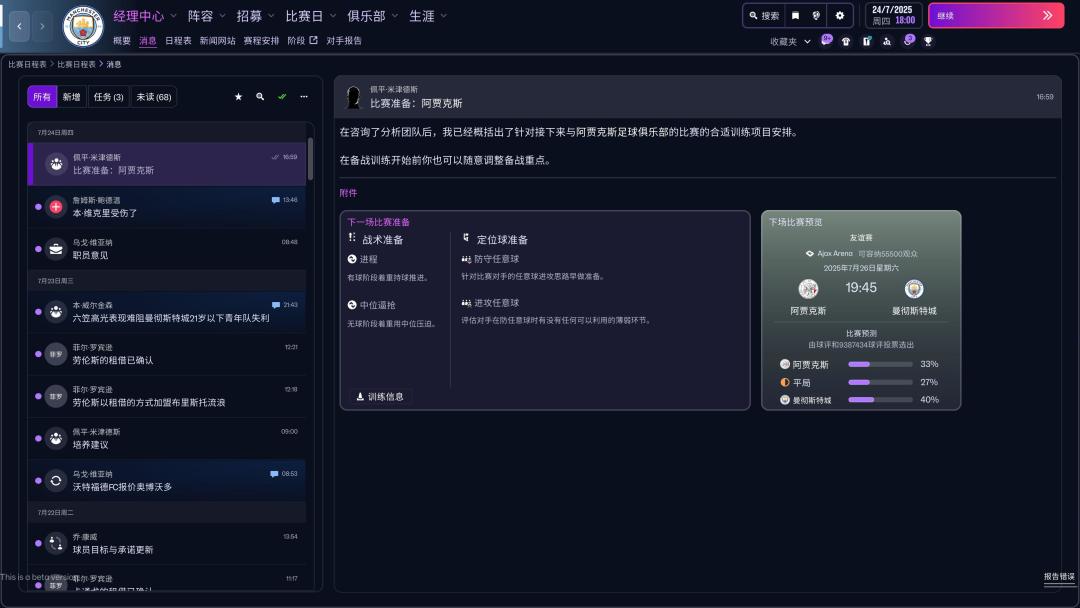The width and height of the screenshot is (1080, 608).
Task: Click the 继续 continue button
Action: [996, 15]
